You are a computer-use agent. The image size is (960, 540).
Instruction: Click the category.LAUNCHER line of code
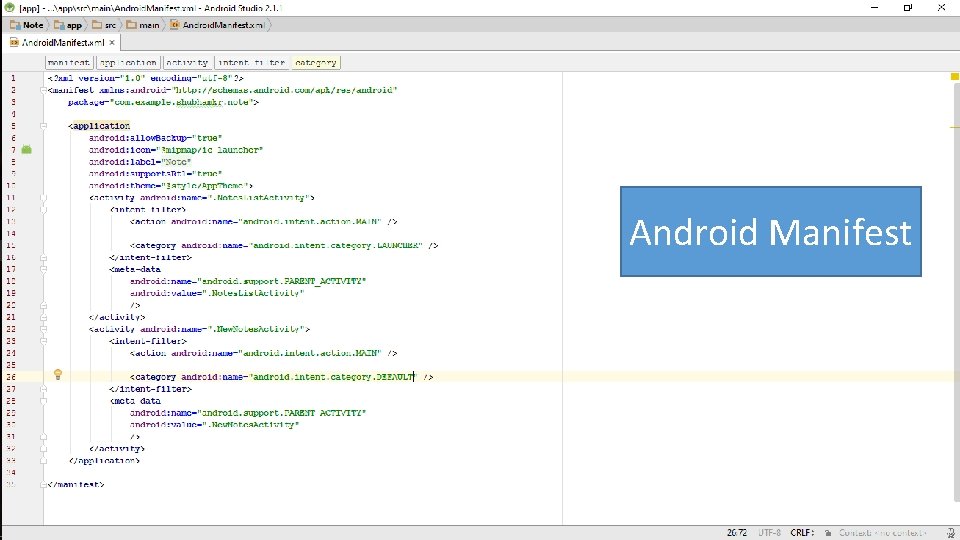284,246
